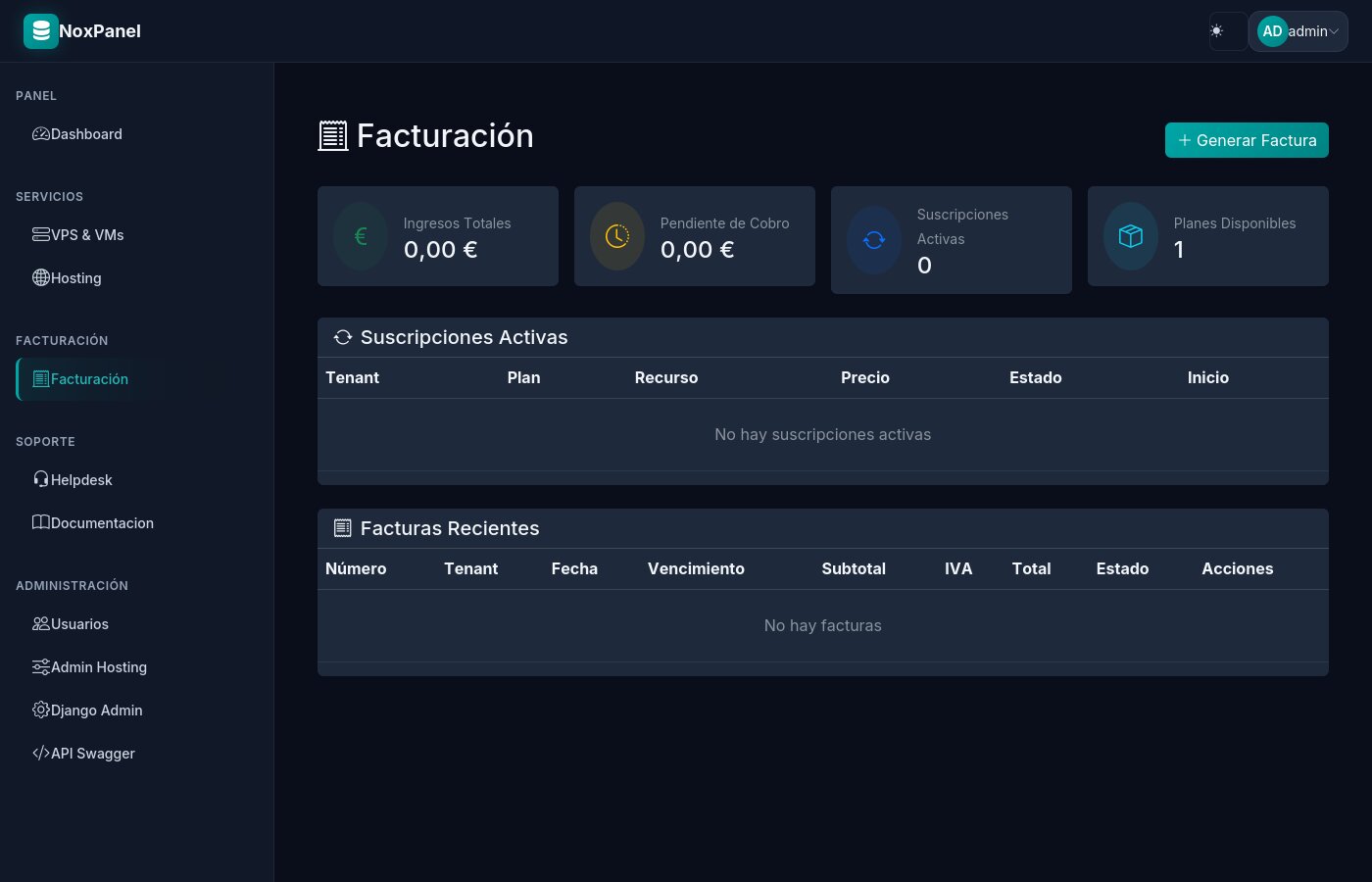The height and width of the screenshot is (882, 1372).
Task: Click the Planes Disponibles box icon
Action: coord(1131,236)
